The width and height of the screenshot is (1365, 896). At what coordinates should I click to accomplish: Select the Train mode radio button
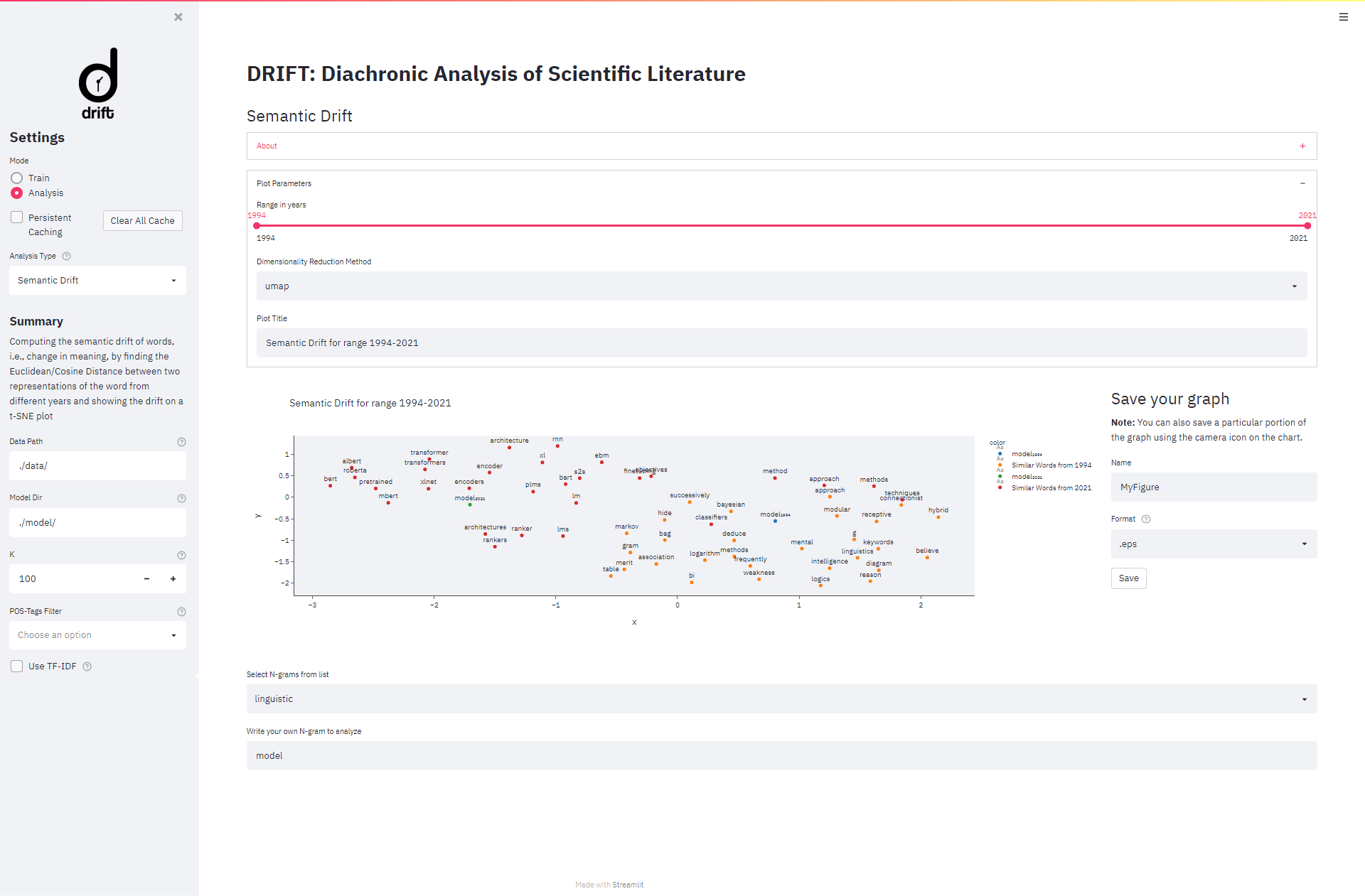point(17,178)
